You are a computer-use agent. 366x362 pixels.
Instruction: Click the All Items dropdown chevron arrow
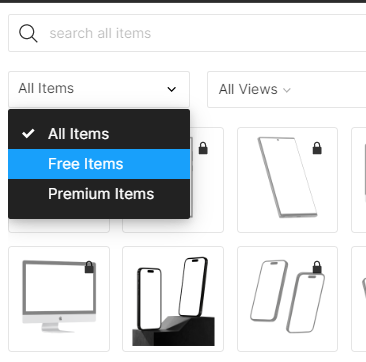click(x=171, y=89)
